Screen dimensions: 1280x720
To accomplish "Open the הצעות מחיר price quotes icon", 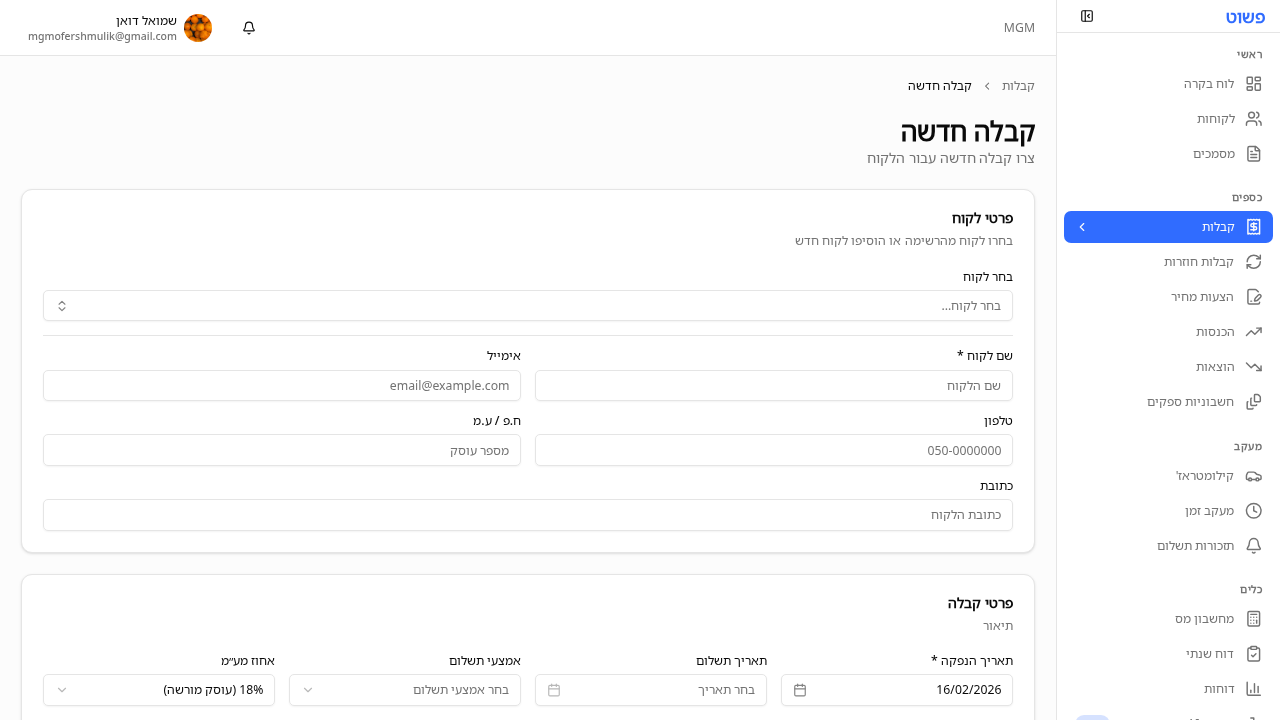I will (x=1254, y=296).
